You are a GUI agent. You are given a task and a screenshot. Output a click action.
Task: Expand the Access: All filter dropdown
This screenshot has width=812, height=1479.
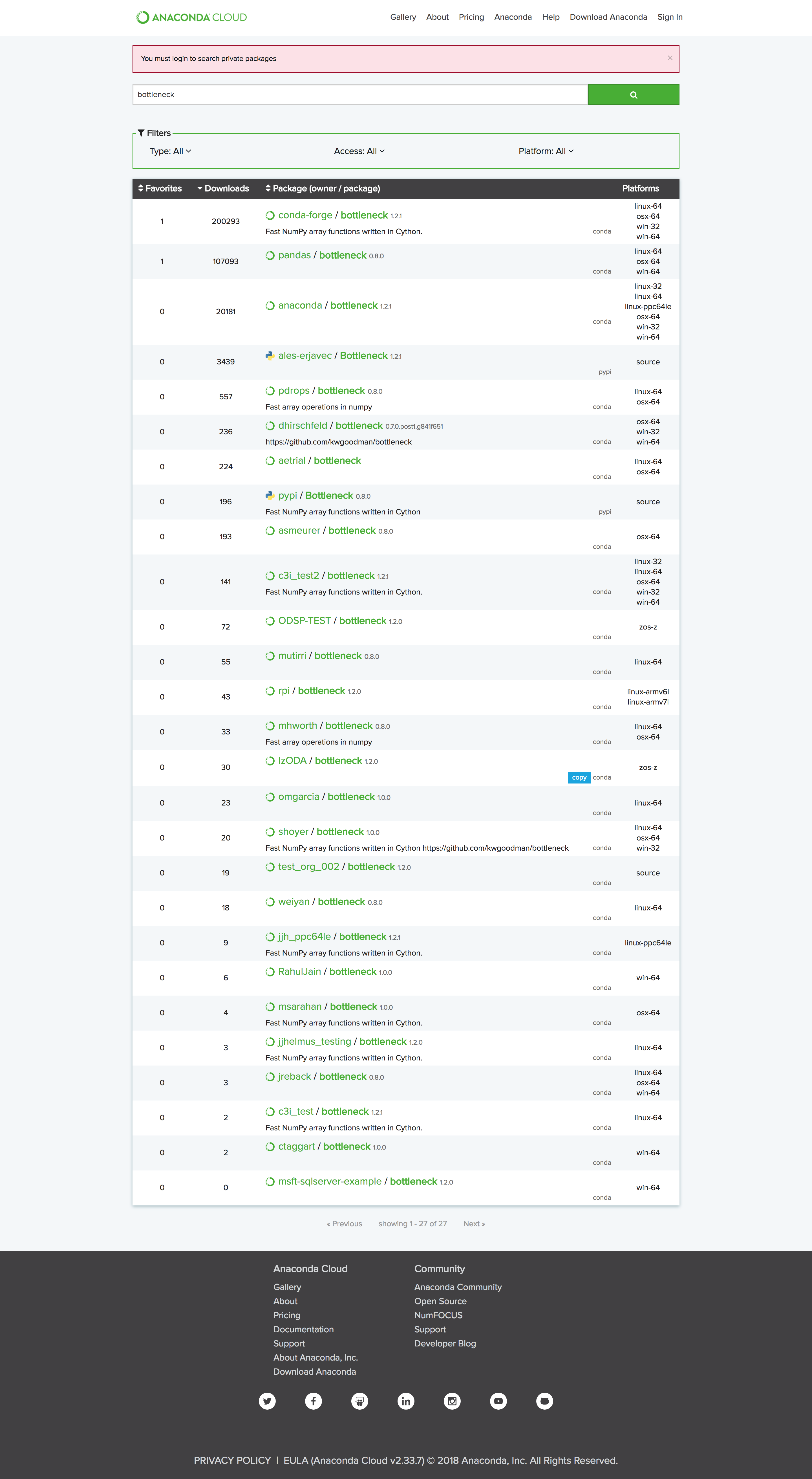359,151
